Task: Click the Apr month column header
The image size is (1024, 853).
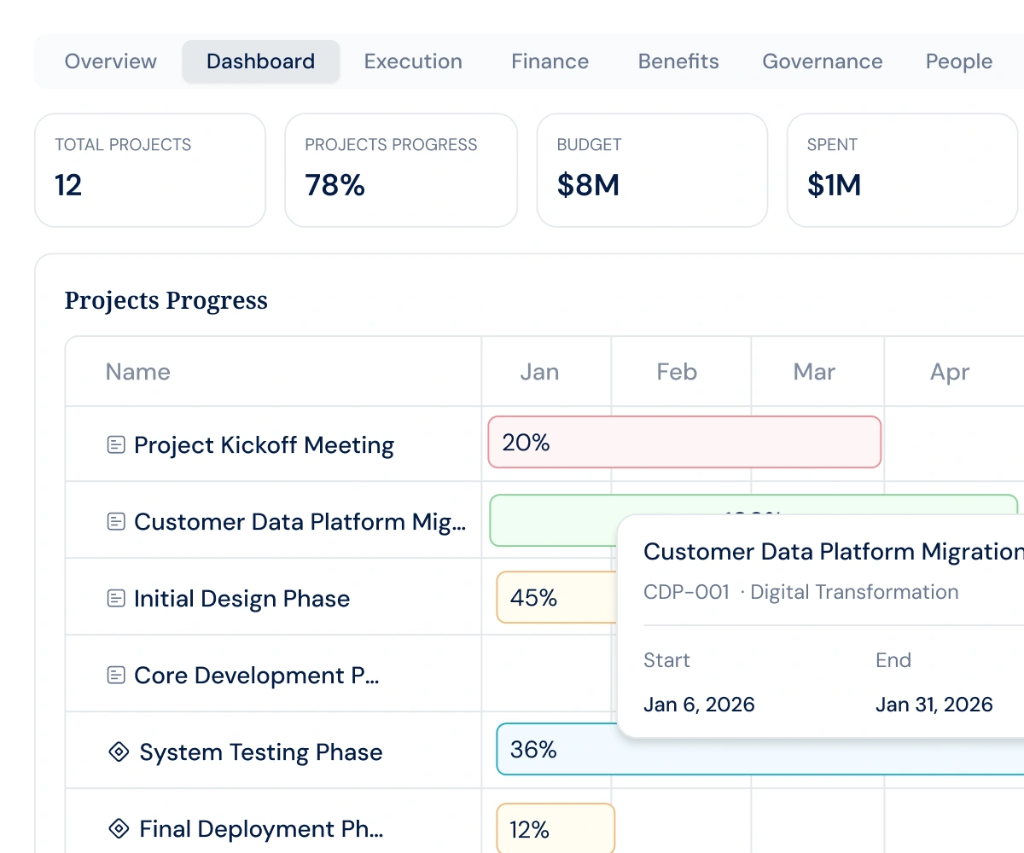Action: [x=950, y=372]
